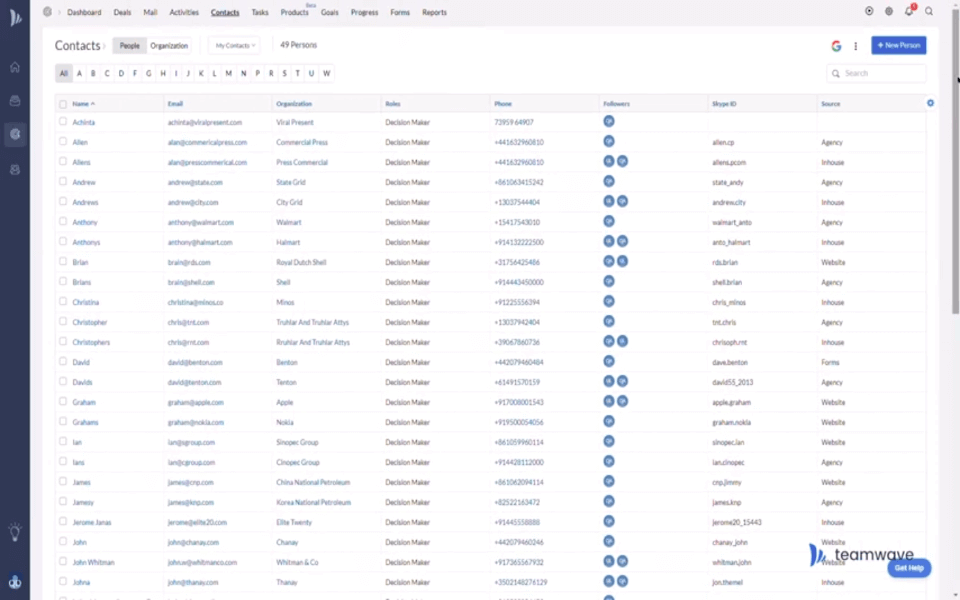Screen dimensions: 960x600
Task: Open the Forms menu
Action: [x=400, y=12]
